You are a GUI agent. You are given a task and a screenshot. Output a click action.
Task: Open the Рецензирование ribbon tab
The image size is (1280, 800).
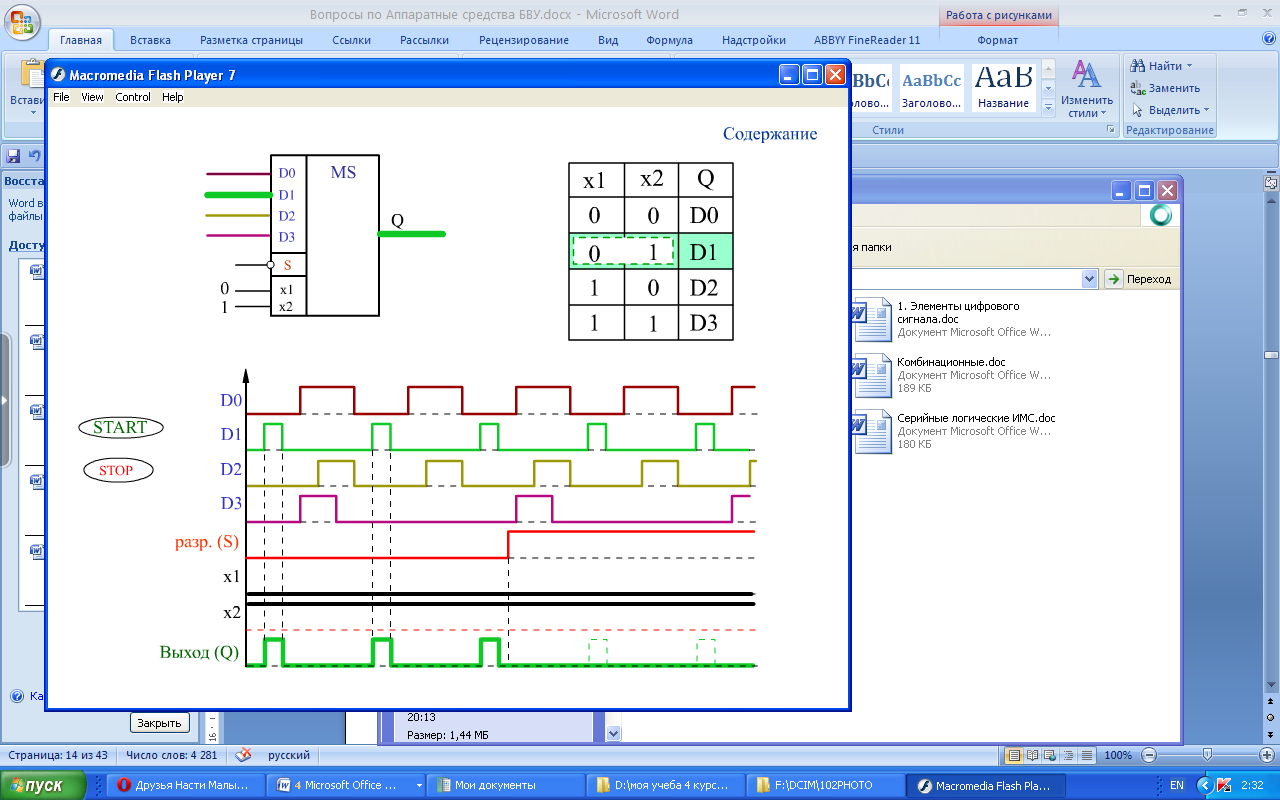524,40
